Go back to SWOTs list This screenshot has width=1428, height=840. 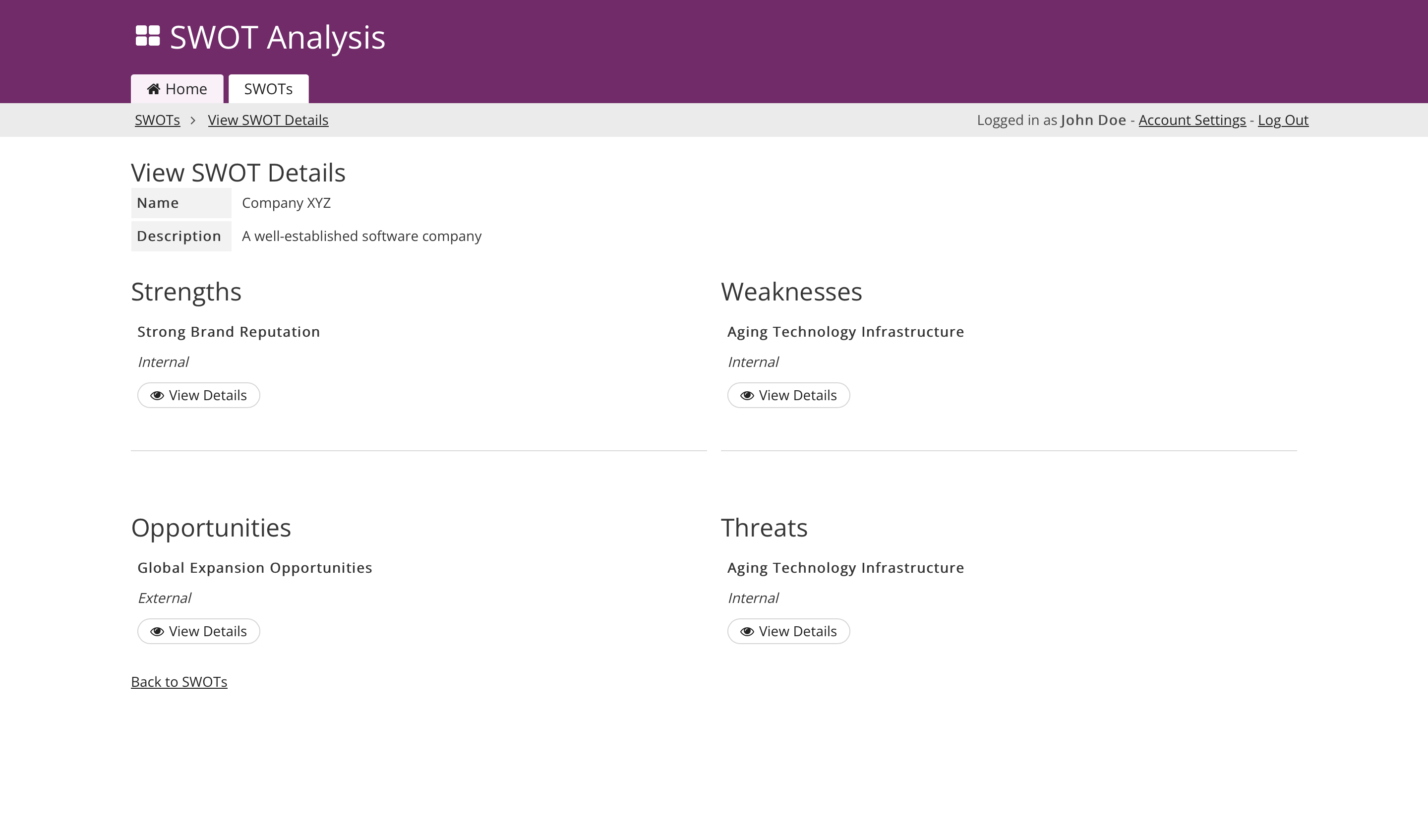click(x=179, y=682)
